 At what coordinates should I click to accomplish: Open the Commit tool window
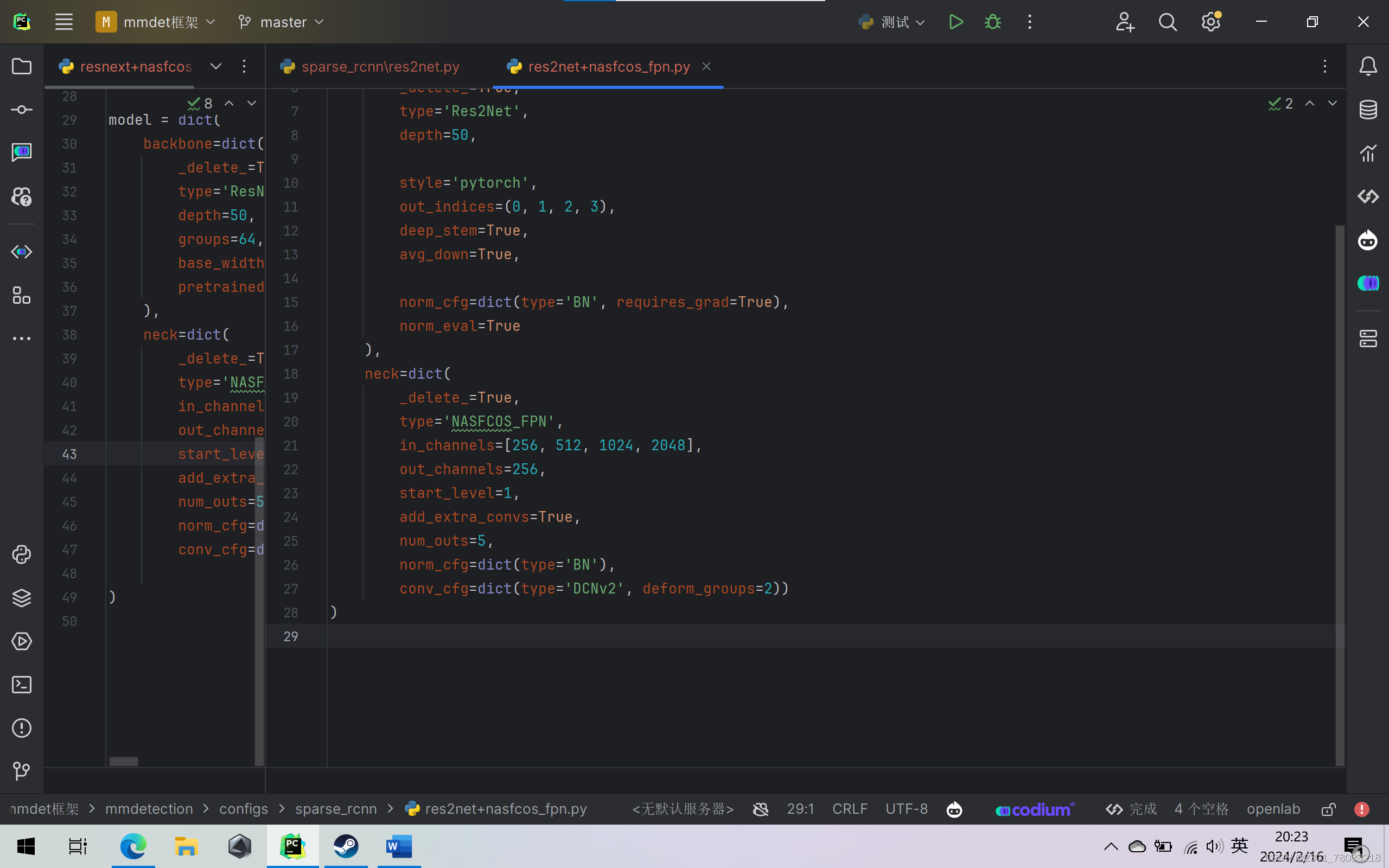pos(21,109)
